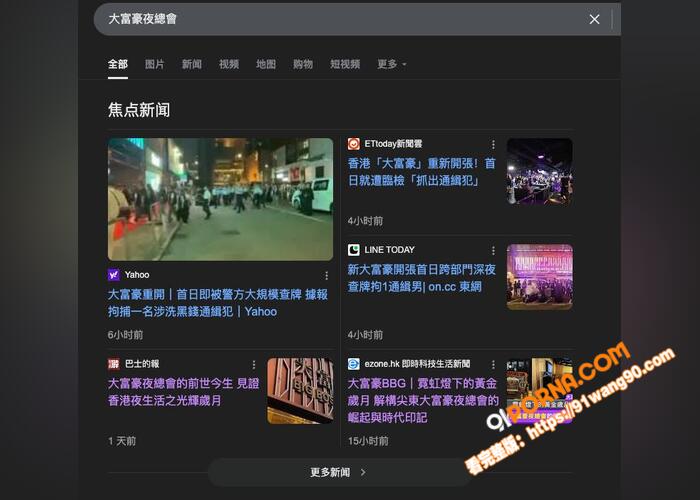The image size is (700, 500).
Task: Click the ezone.hk 即時科技生活新聞 source name
Action: [417, 364]
